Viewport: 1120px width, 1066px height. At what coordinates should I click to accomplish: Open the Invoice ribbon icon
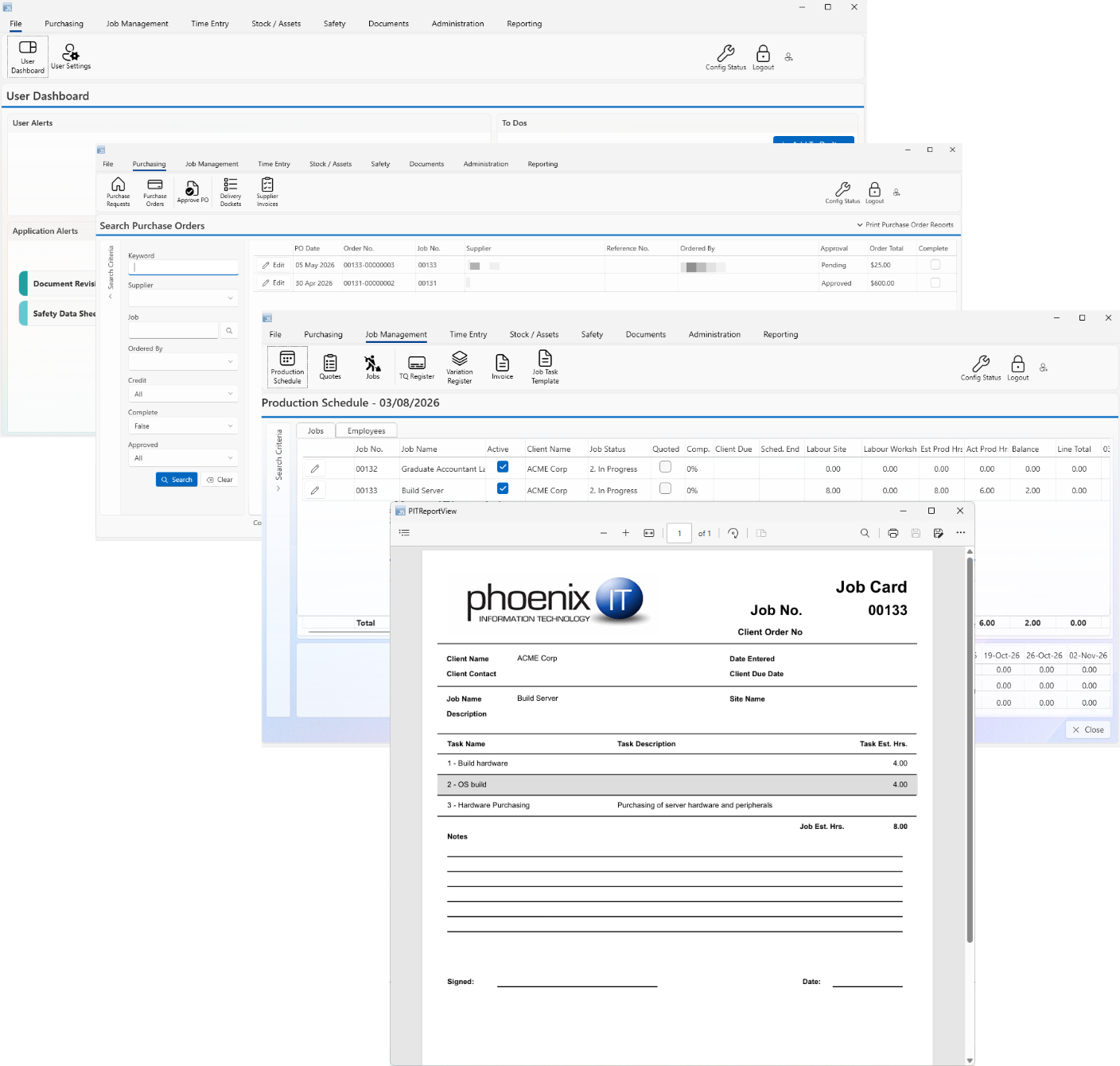click(503, 367)
